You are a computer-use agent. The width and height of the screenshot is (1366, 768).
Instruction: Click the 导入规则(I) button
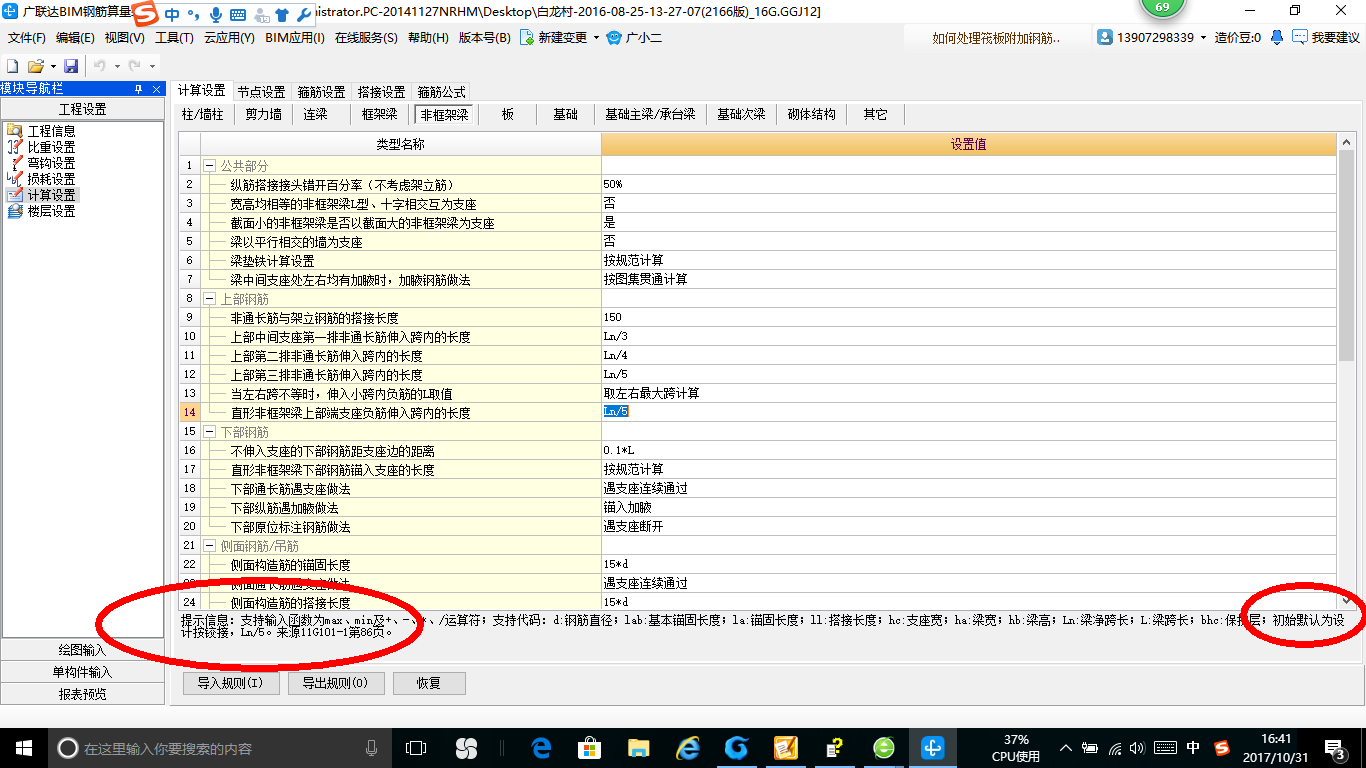coord(230,684)
